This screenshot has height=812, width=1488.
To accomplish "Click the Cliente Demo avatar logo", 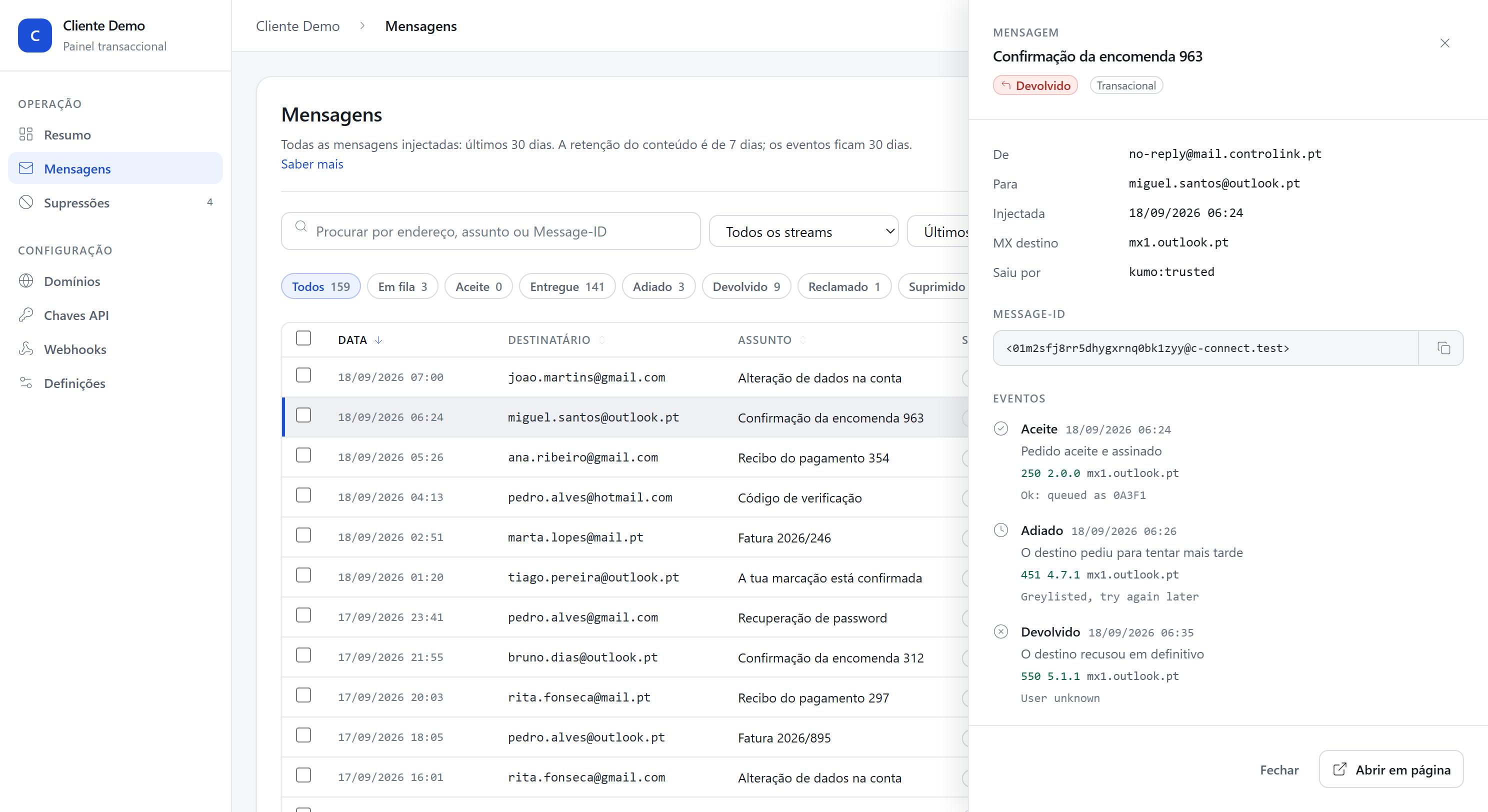I will pyautogui.click(x=34, y=35).
